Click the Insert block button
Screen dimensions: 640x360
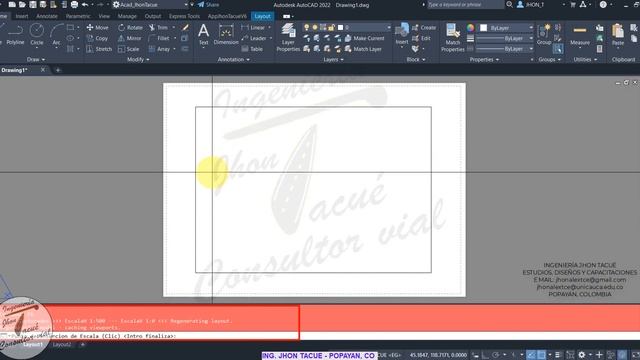(x=402, y=35)
